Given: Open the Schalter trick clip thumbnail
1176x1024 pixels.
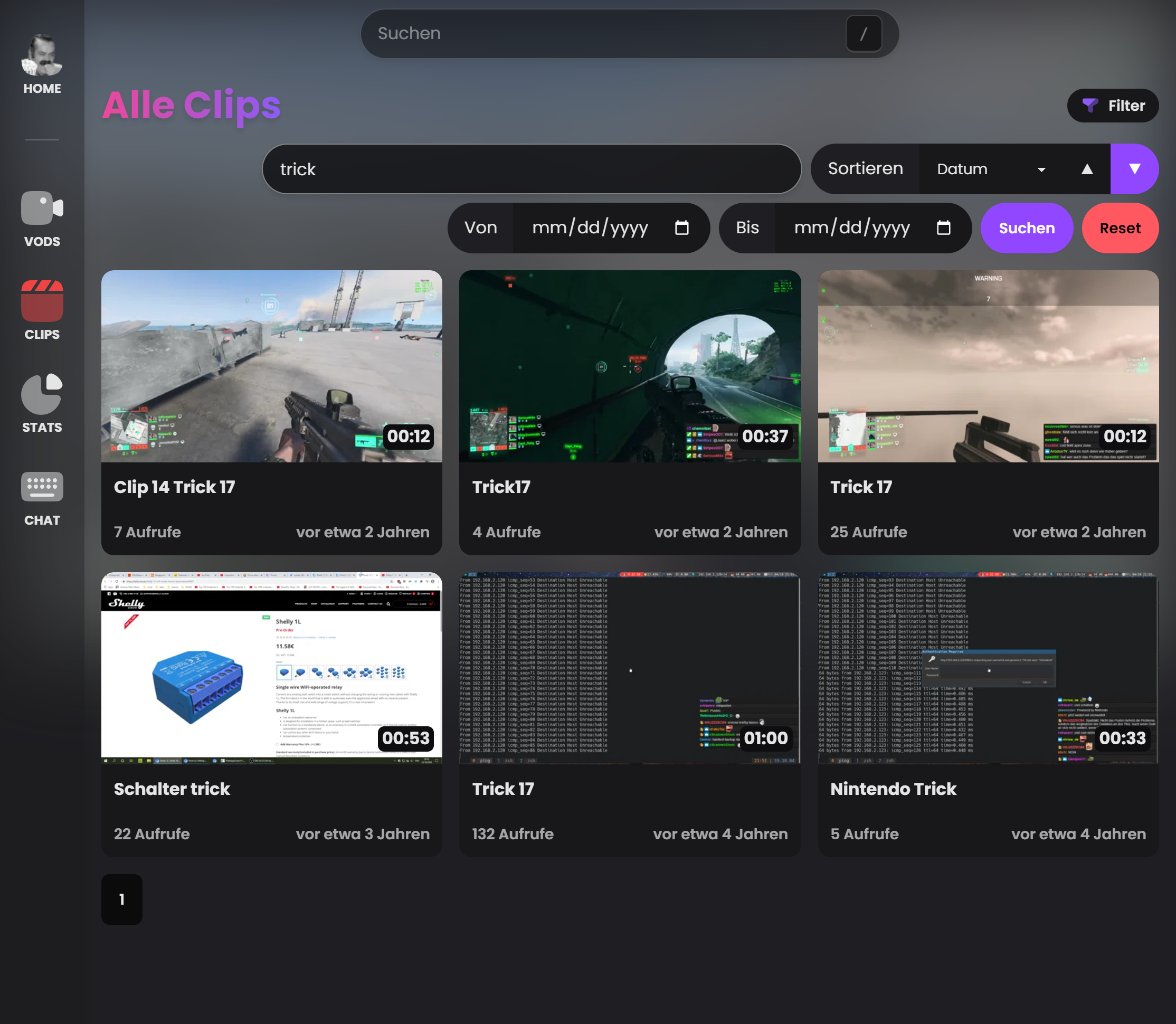Looking at the screenshot, I should (x=271, y=667).
